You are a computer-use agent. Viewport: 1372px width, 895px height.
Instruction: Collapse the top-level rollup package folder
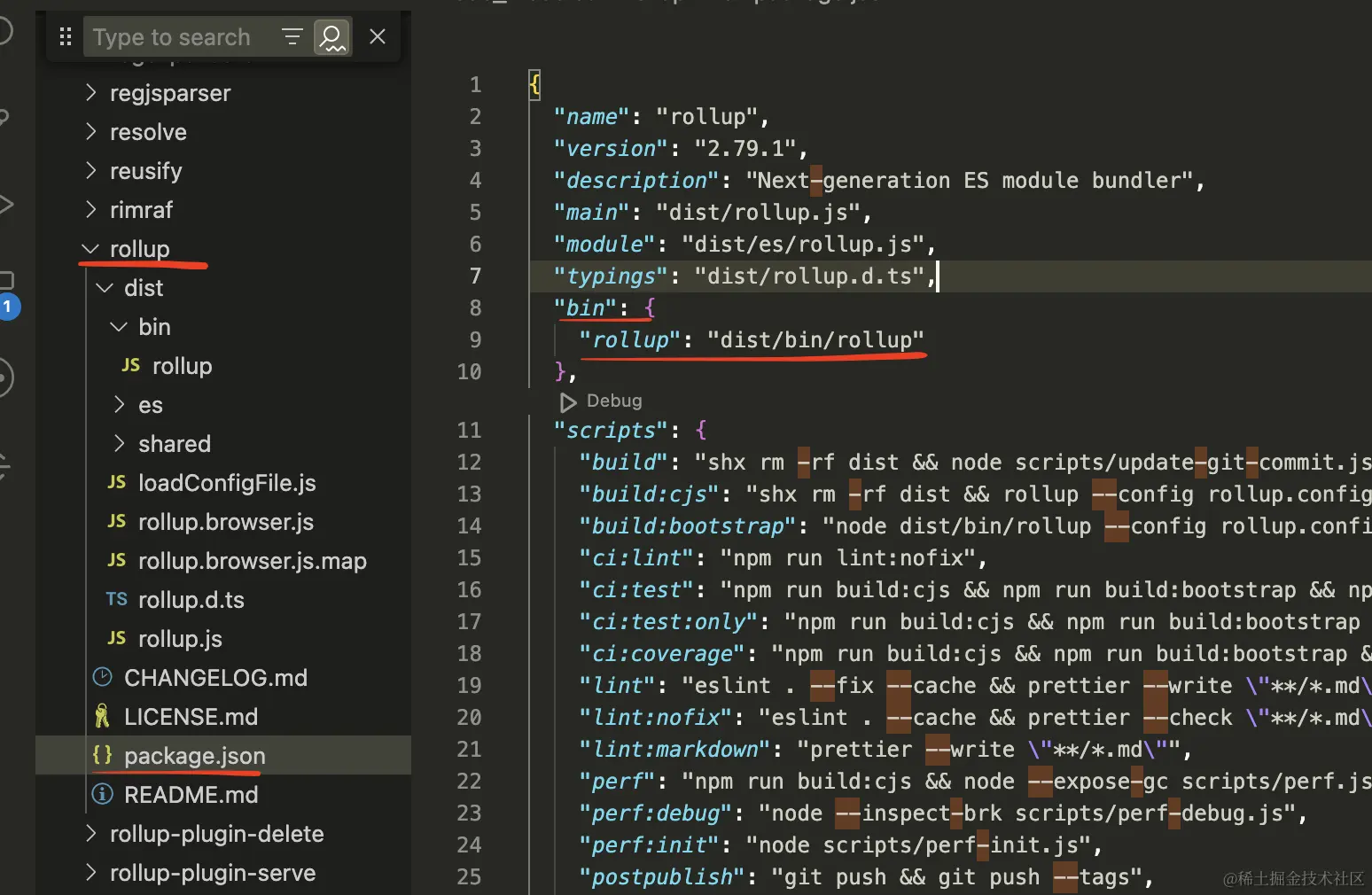click(x=90, y=249)
